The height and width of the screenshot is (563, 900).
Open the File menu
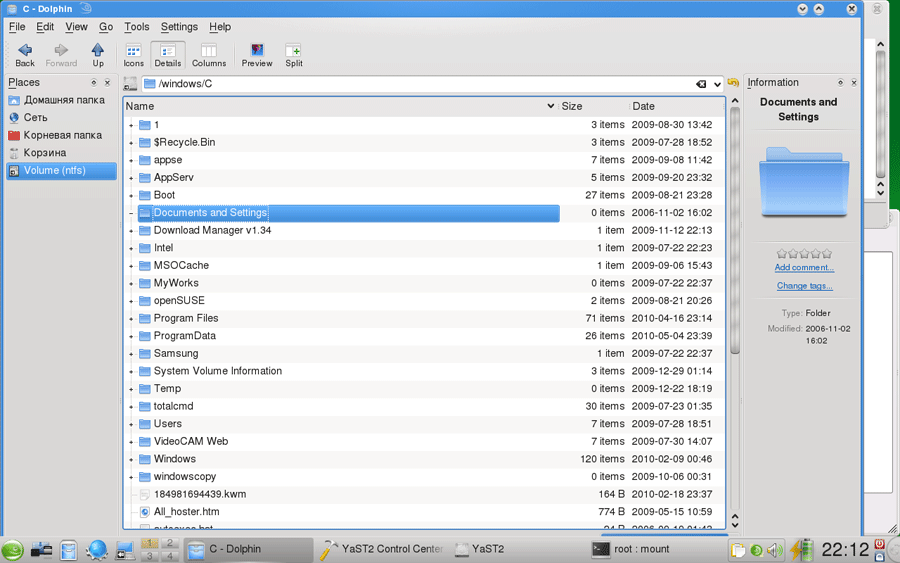pyautogui.click(x=17, y=26)
